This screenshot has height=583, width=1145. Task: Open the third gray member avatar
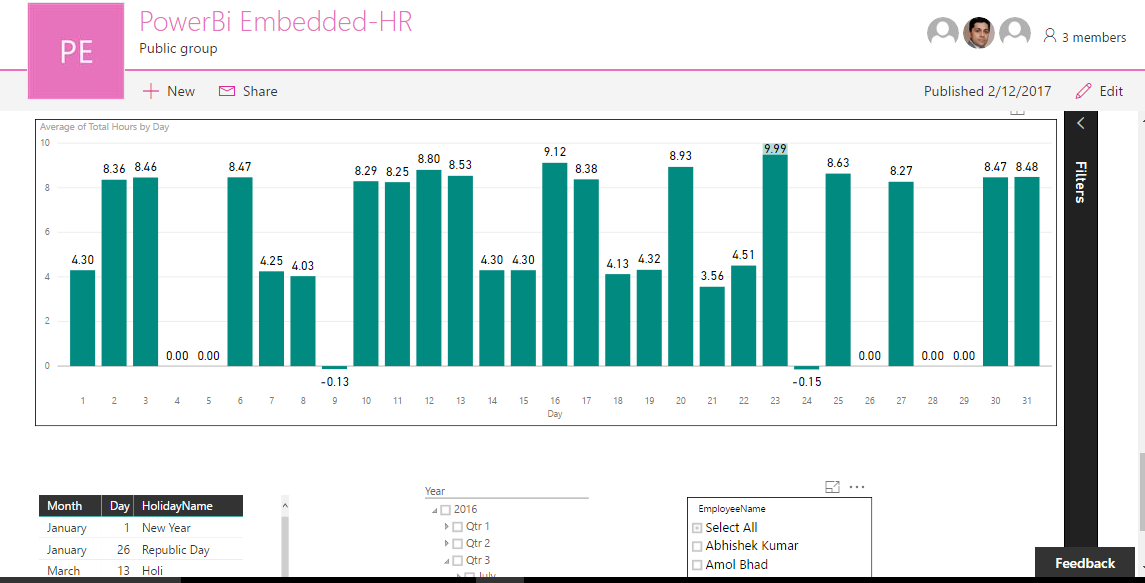[x=1014, y=33]
